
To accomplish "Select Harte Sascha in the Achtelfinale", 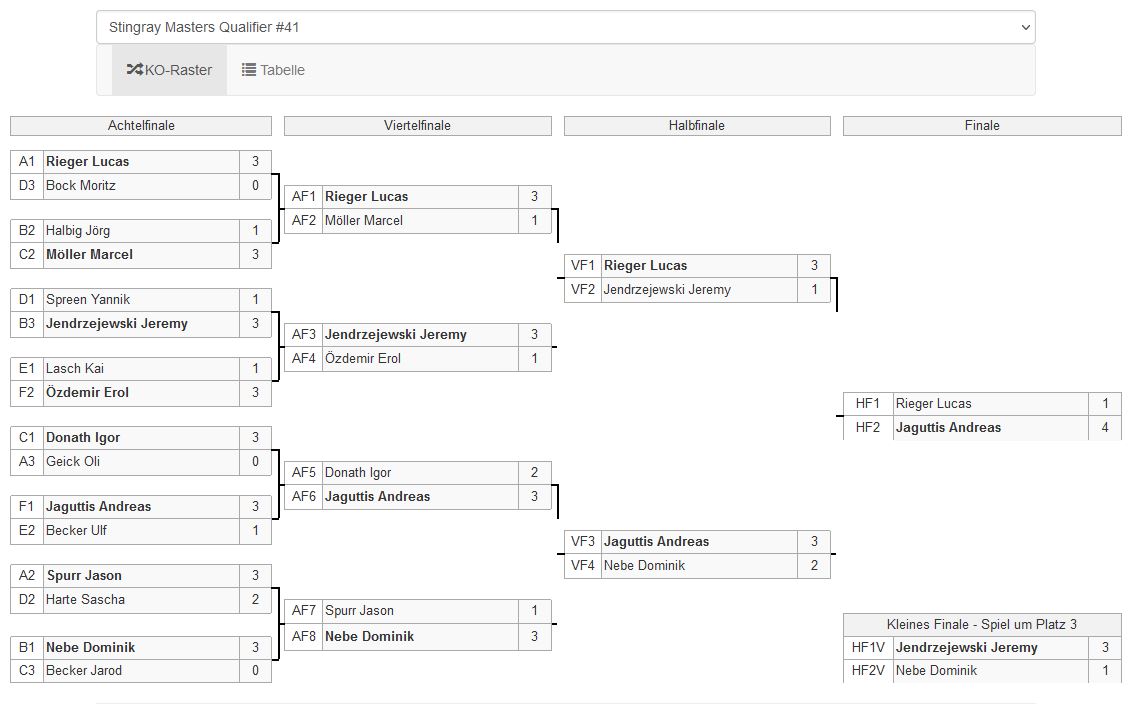I will tap(85, 600).
